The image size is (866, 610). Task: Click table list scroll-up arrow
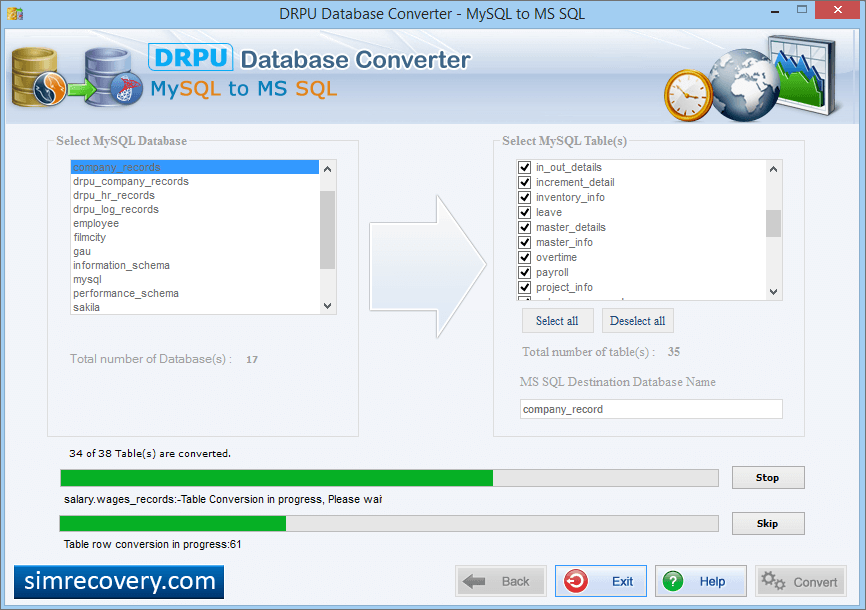[x=773, y=169]
